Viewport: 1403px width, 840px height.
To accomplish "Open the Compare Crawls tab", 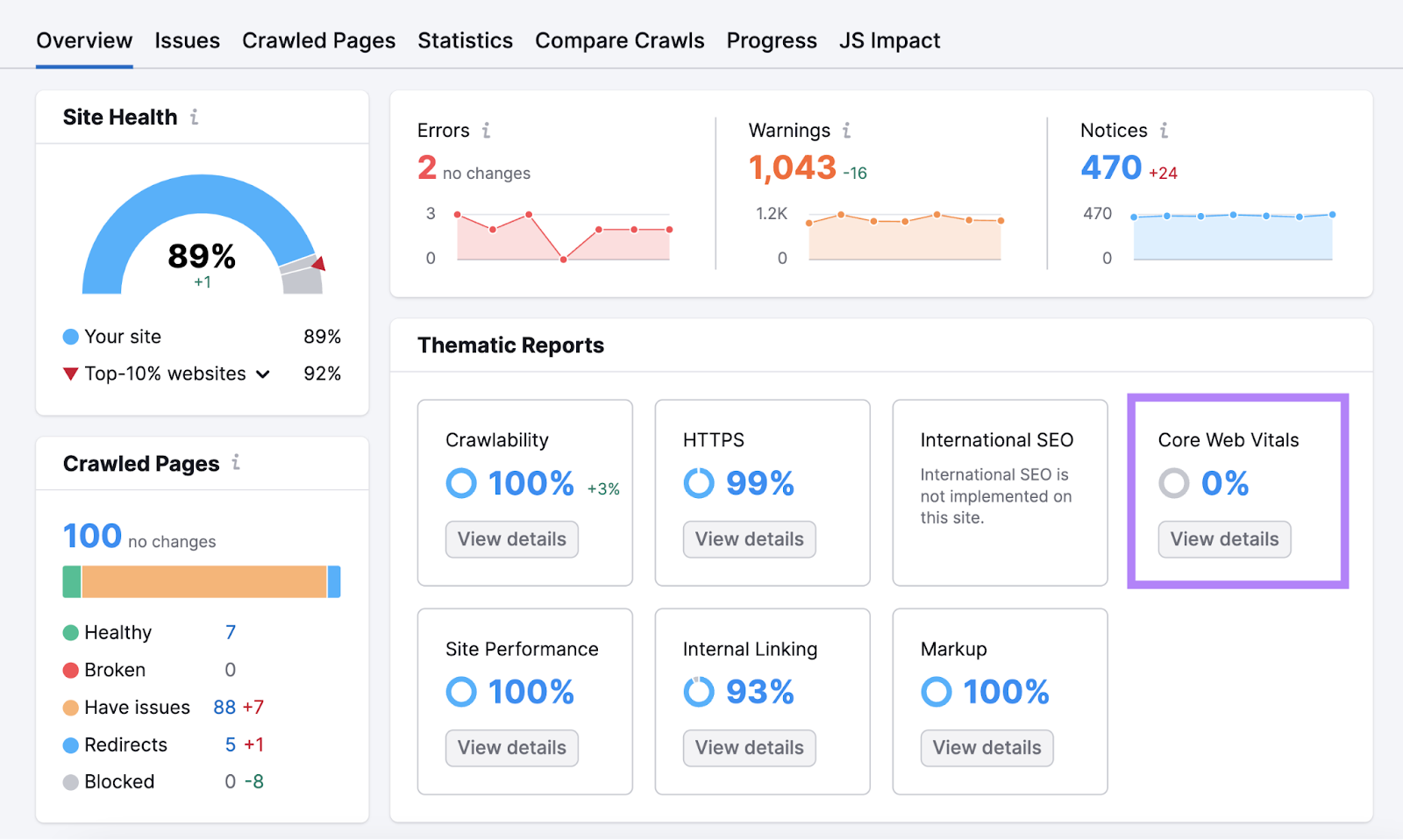I will tap(620, 40).
